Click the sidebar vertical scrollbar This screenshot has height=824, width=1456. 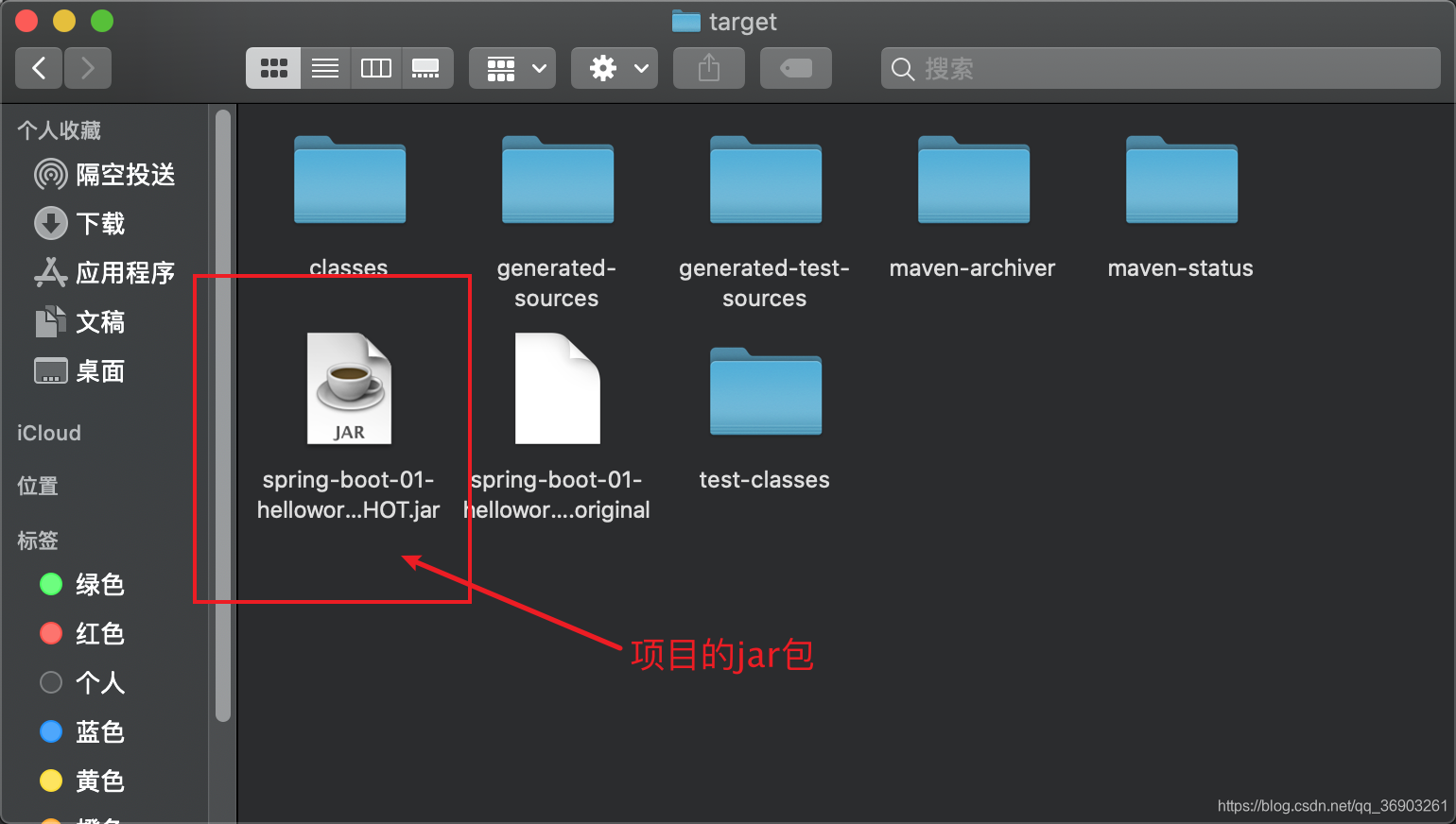[223, 416]
